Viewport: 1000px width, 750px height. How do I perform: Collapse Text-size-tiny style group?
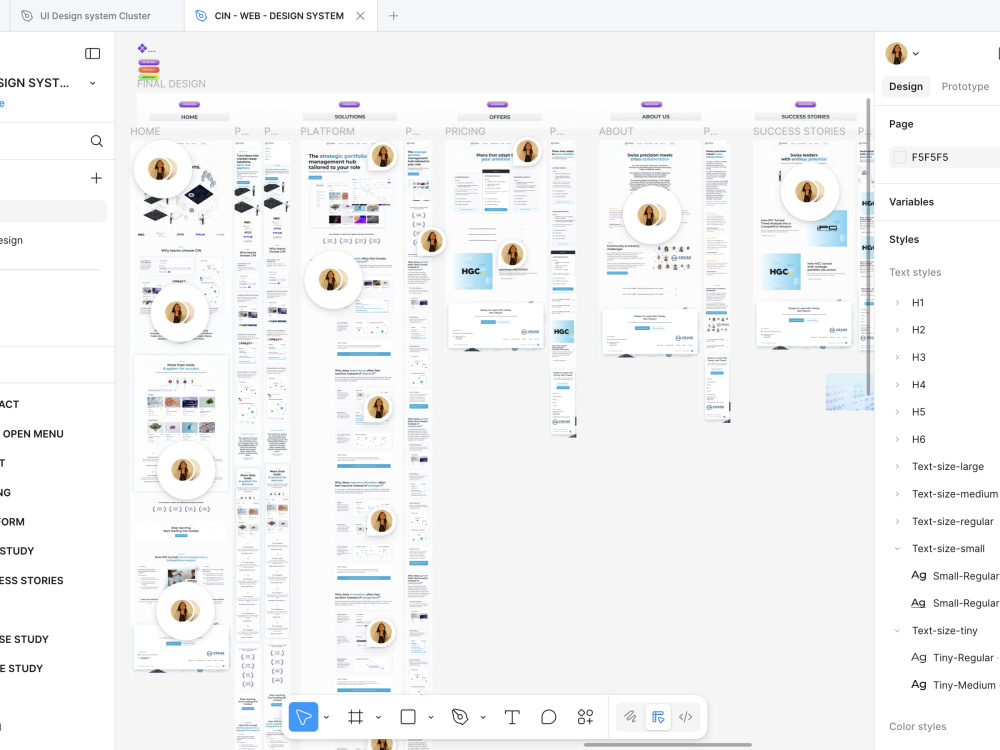point(897,631)
